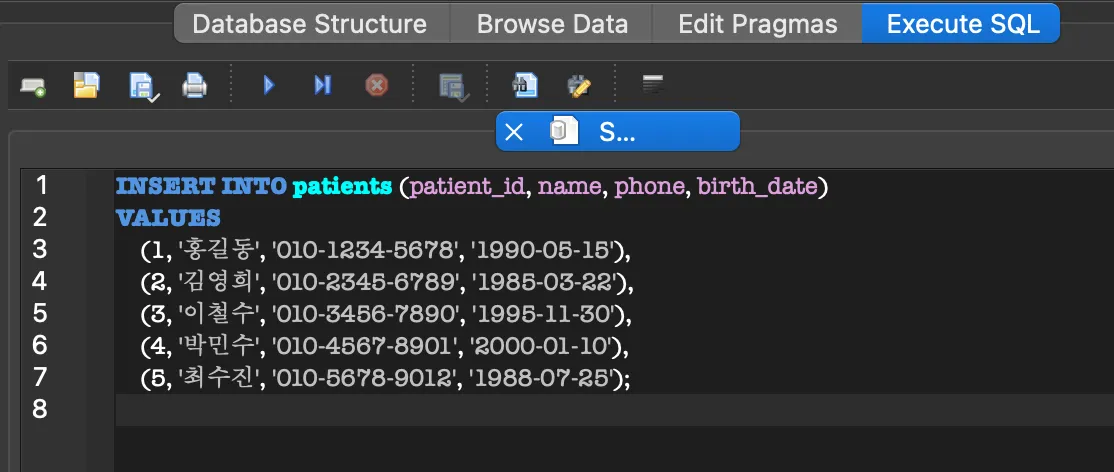
Task: Open SQL file from folder icon
Action: pos(87,86)
